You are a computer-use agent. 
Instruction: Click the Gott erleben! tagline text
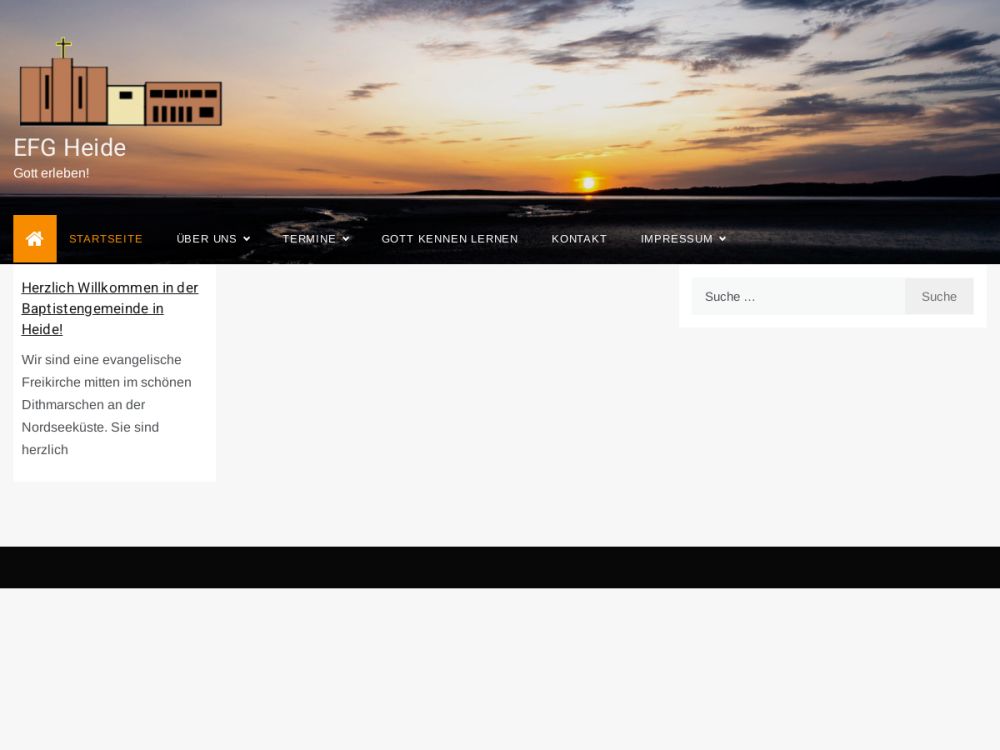coord(51,173)
